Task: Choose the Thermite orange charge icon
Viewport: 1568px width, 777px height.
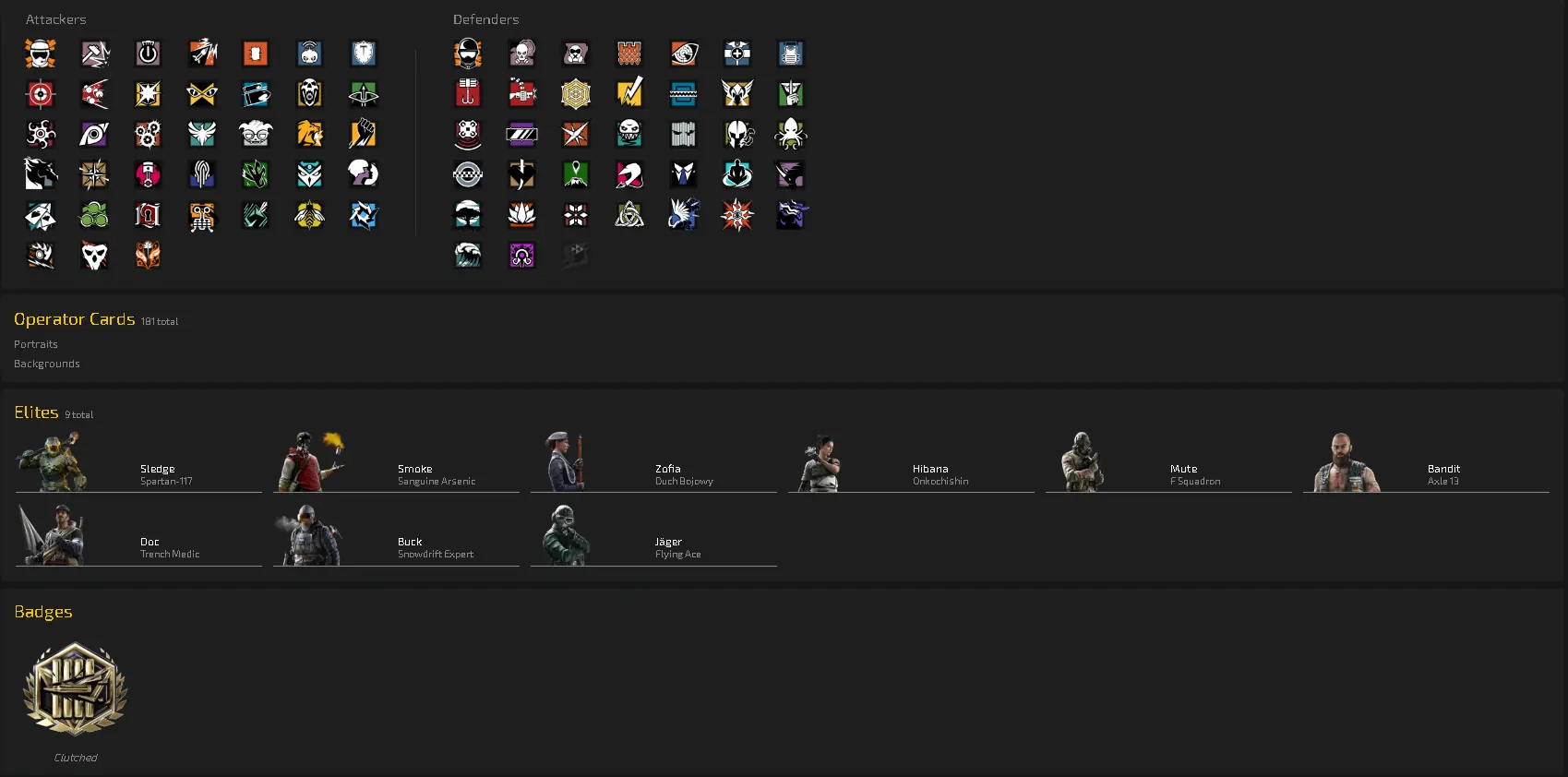Action: (x=256, y=54)
